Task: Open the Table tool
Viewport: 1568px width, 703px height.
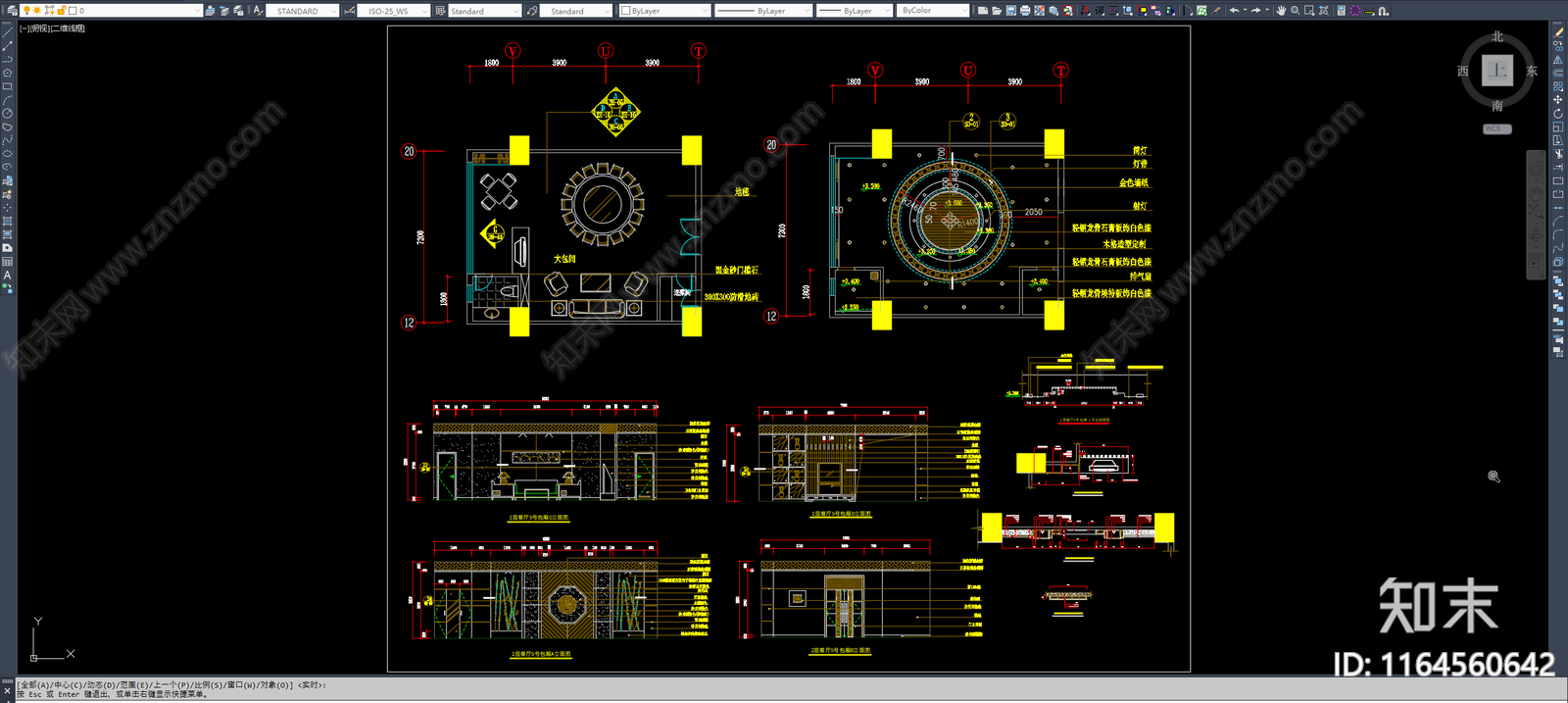Action: pos(8,262)
